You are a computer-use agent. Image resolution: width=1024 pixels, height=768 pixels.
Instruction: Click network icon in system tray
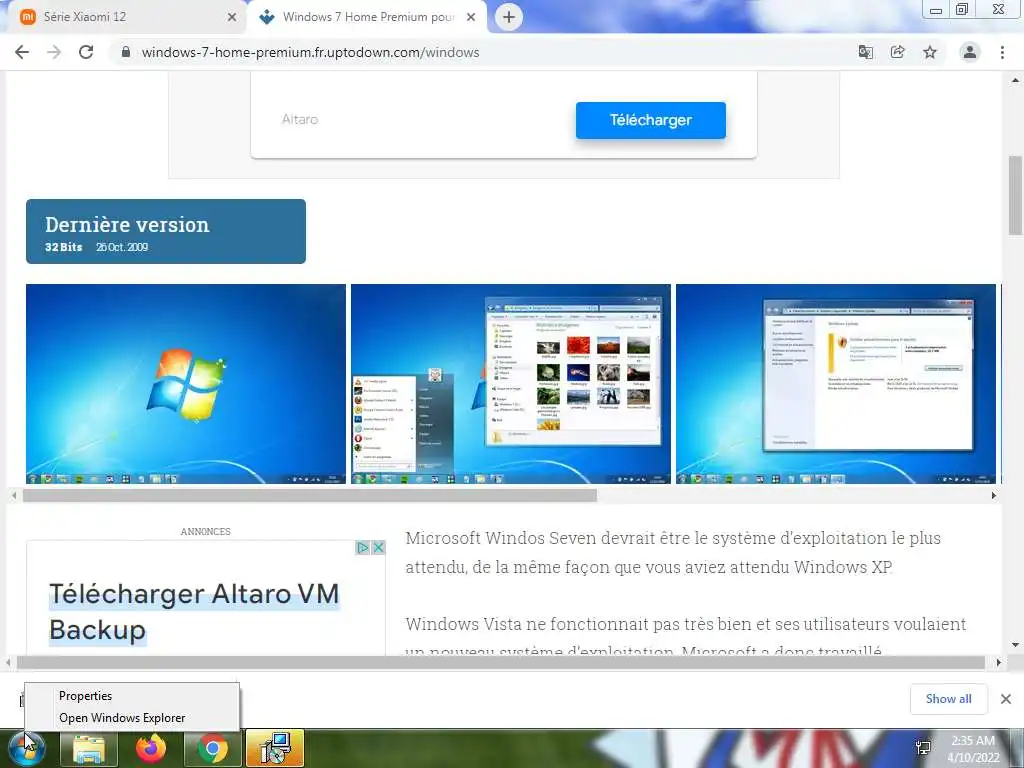pos(923,748)
